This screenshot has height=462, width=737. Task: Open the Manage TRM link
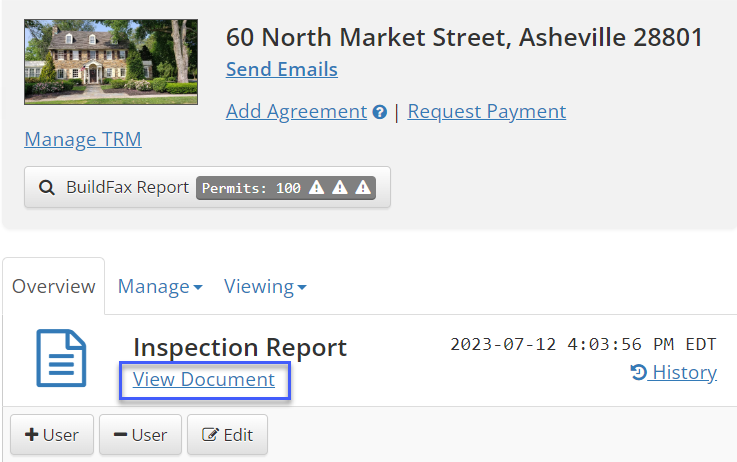tap(83, 139)
